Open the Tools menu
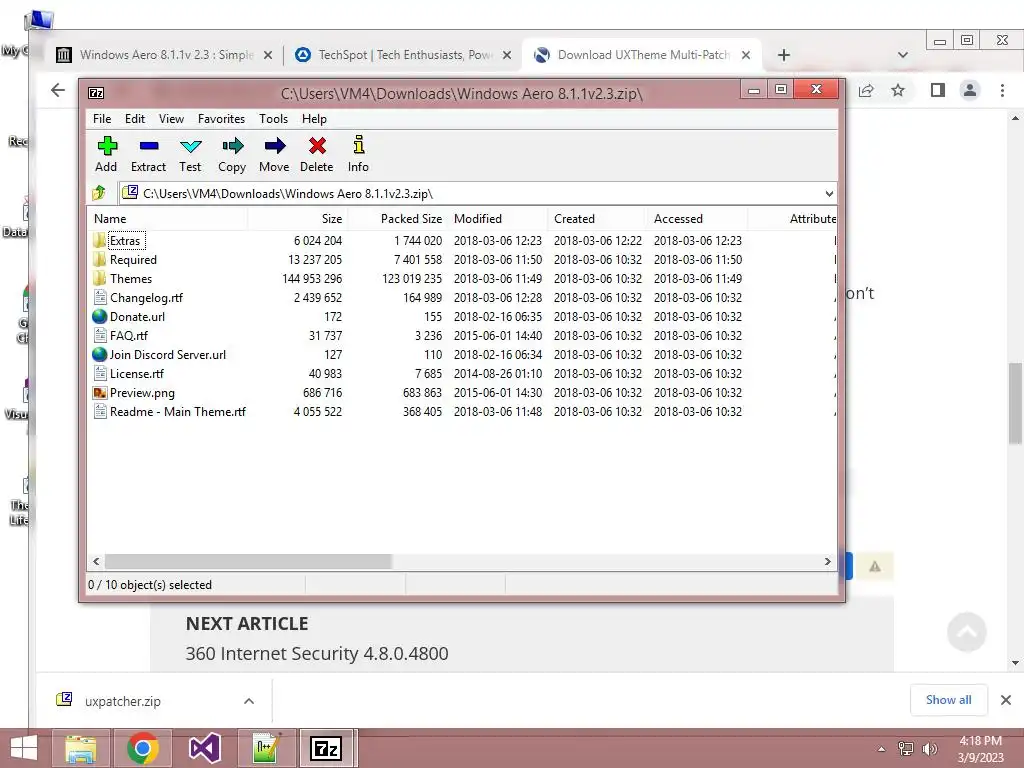Image resolution: width=1024 pixels, height=768 pixels. [x=274, y=119]
